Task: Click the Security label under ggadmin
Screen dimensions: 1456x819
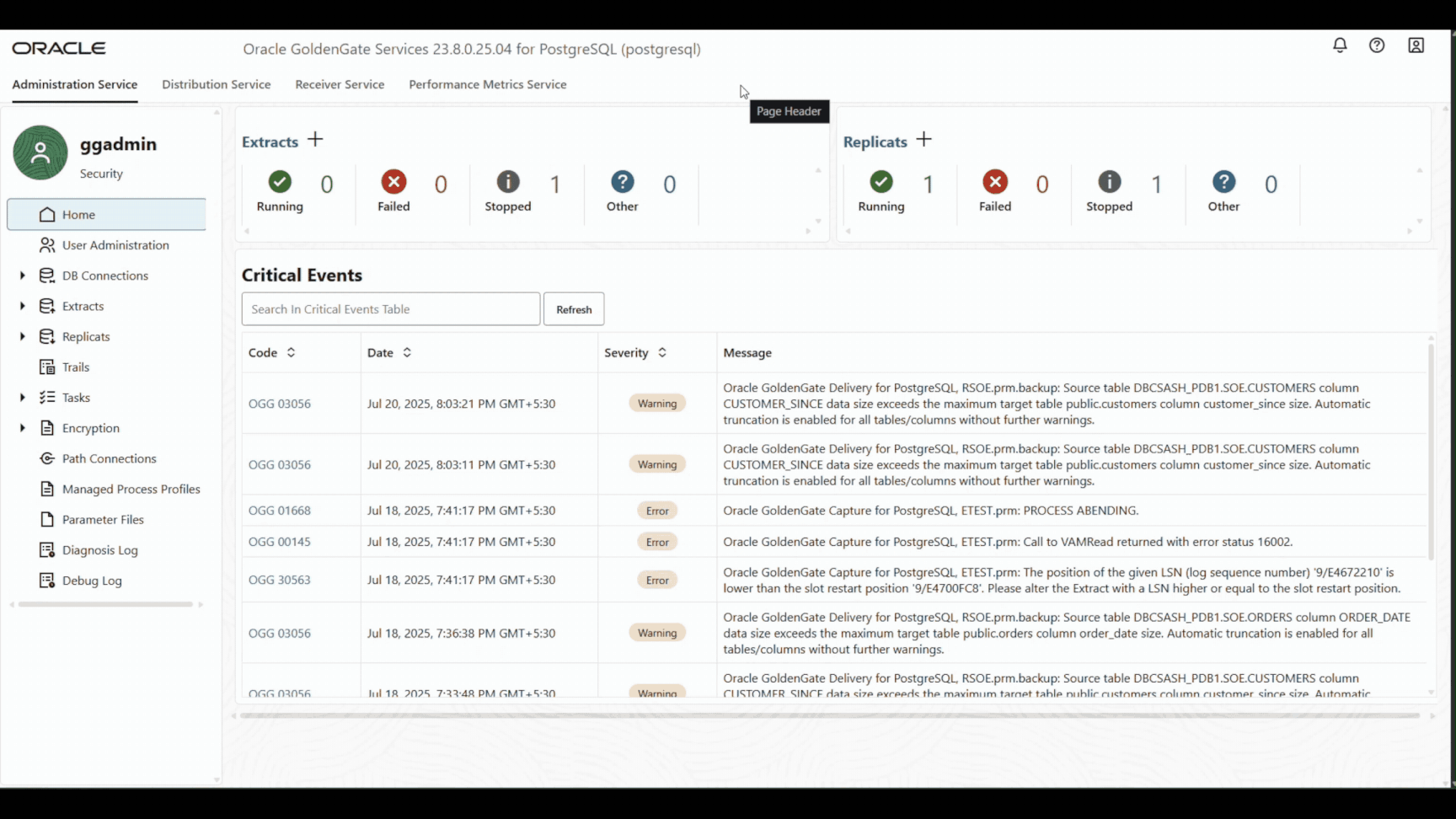Action: coord(101,174)
